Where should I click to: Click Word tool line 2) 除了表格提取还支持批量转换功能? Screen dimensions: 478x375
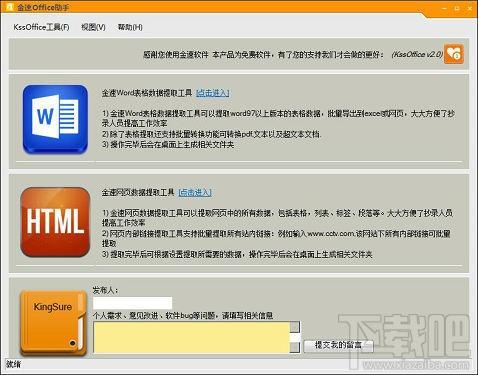tap(212, 134)
